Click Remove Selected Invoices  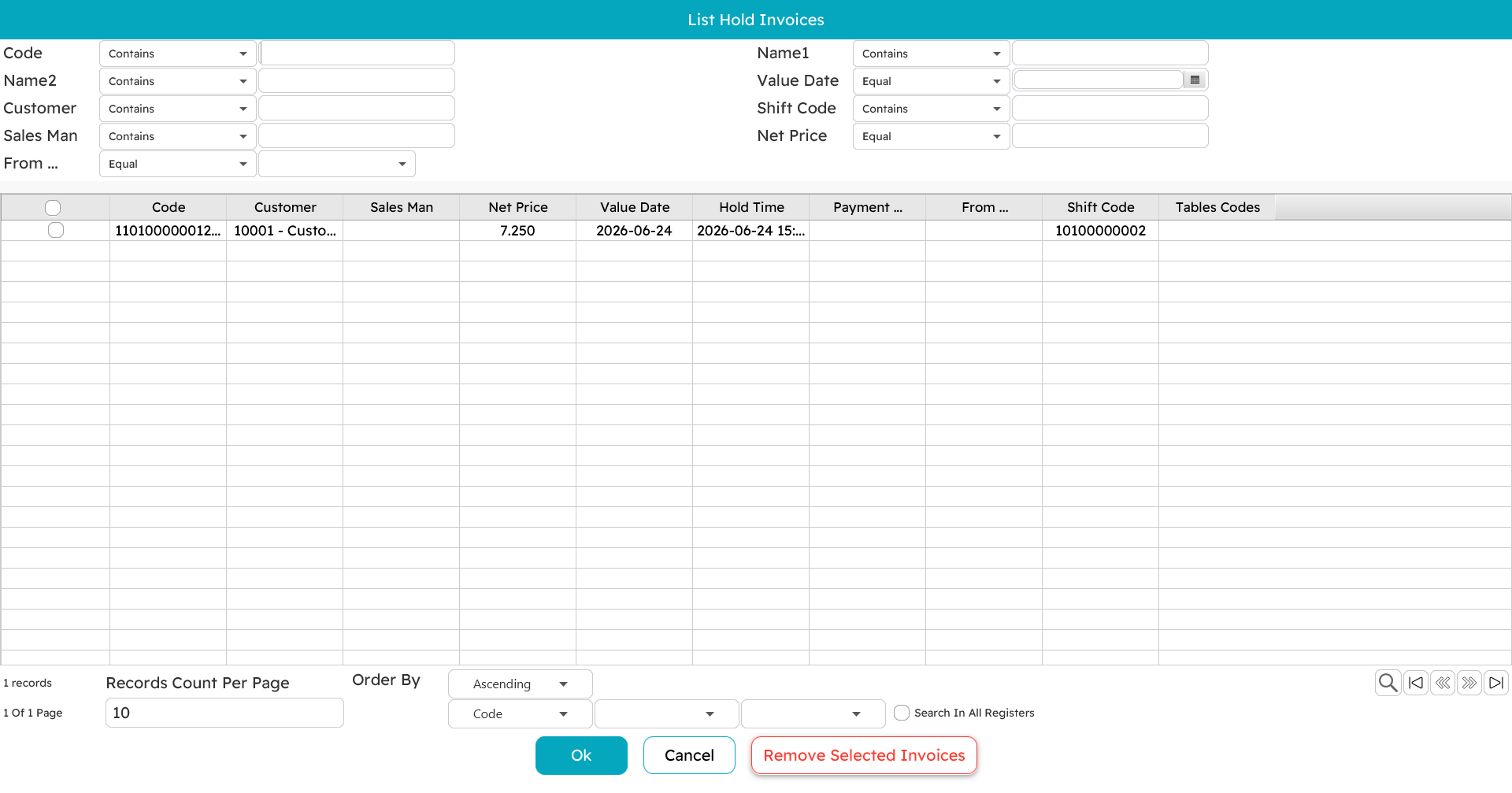(864, 755)
